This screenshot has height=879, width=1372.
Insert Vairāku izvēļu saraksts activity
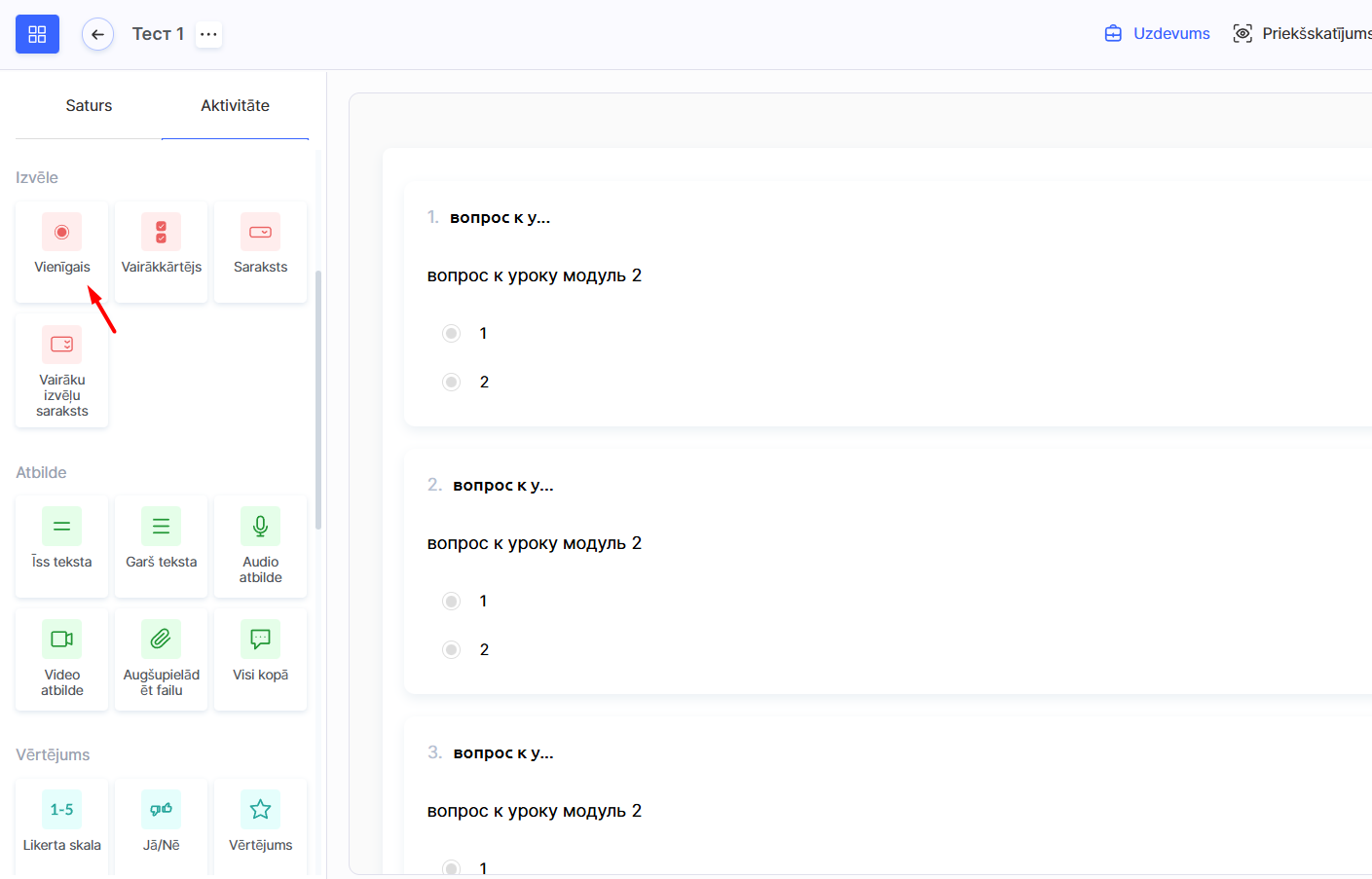click(x=61, y=370)
